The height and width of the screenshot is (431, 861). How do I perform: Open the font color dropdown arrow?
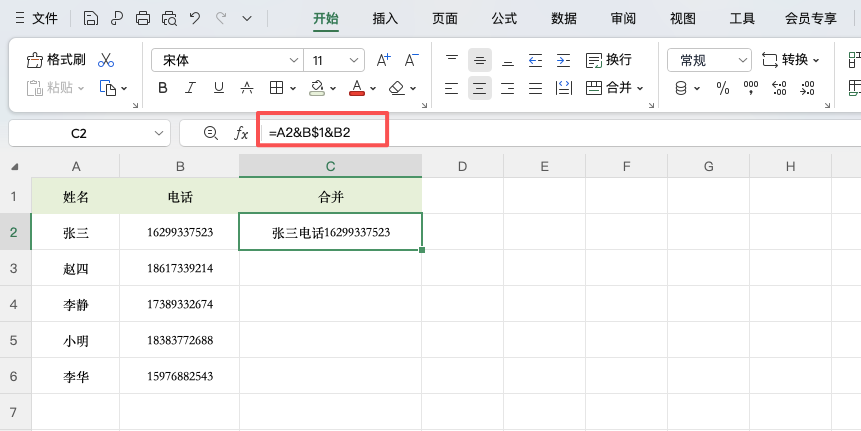click(373, 88)
